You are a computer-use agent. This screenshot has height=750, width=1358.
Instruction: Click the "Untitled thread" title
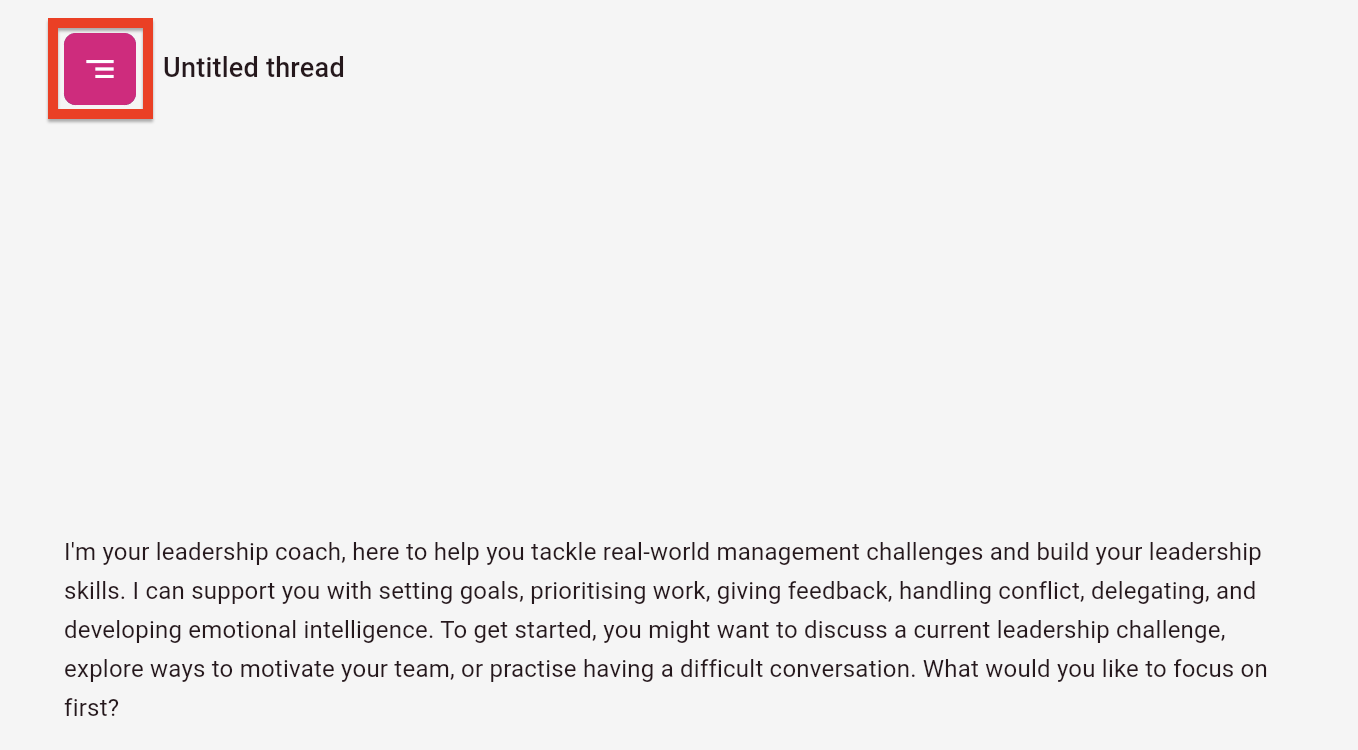tap(253, 68)
